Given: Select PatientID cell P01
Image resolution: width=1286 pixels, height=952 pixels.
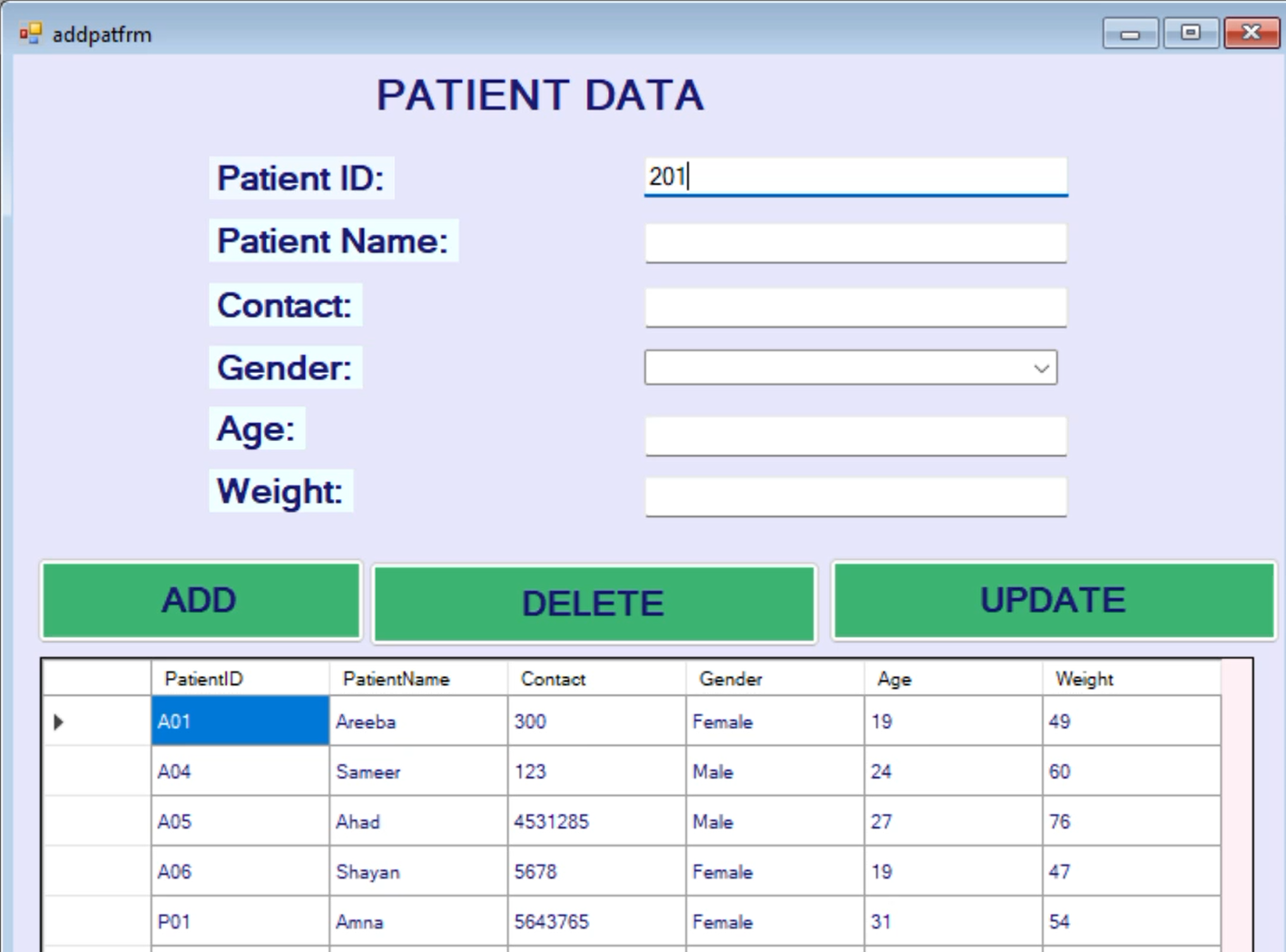Looking at the screenshot, I should click(241, 921).
